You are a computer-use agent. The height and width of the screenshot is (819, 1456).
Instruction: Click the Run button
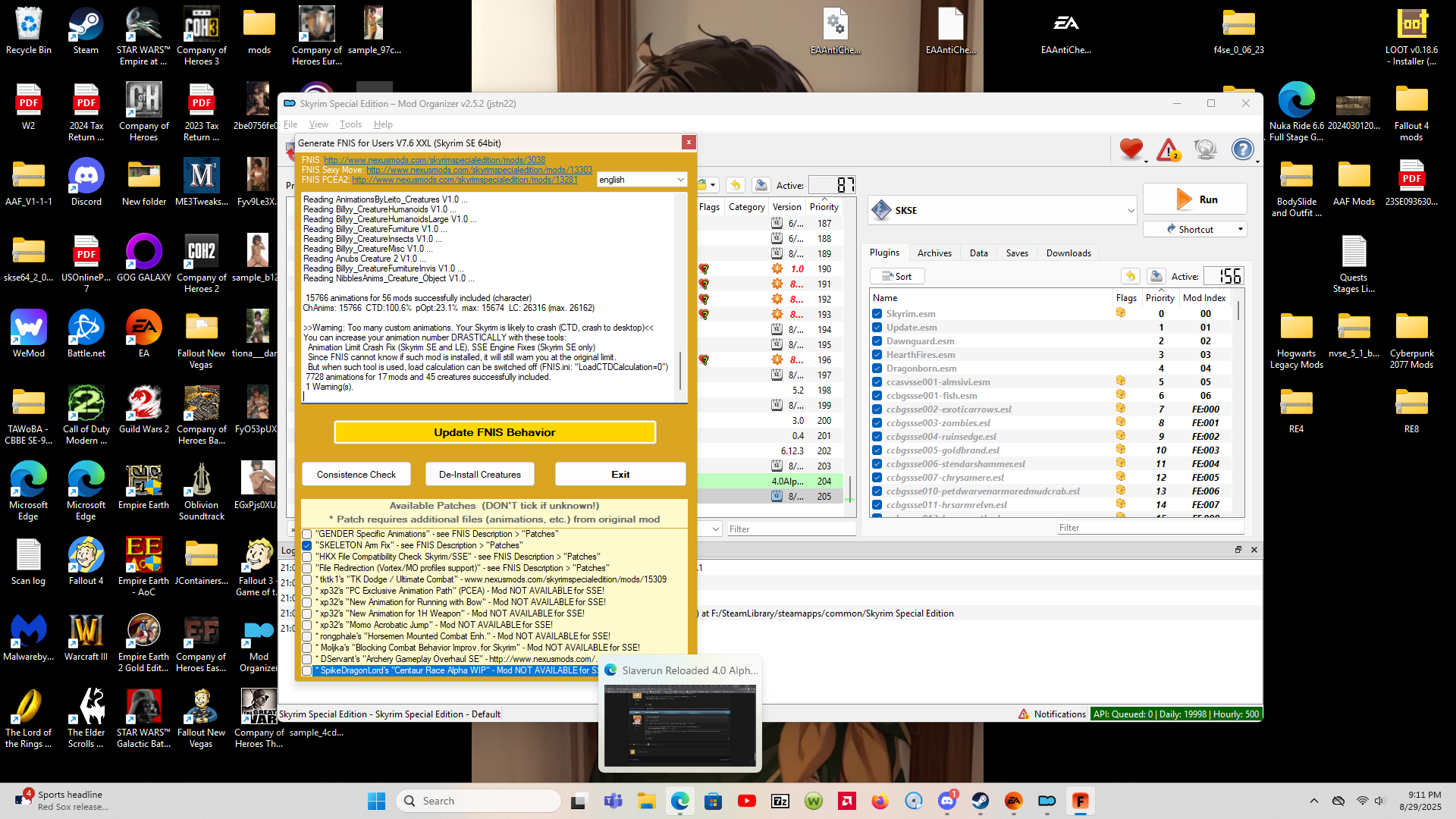[1195, 199]
